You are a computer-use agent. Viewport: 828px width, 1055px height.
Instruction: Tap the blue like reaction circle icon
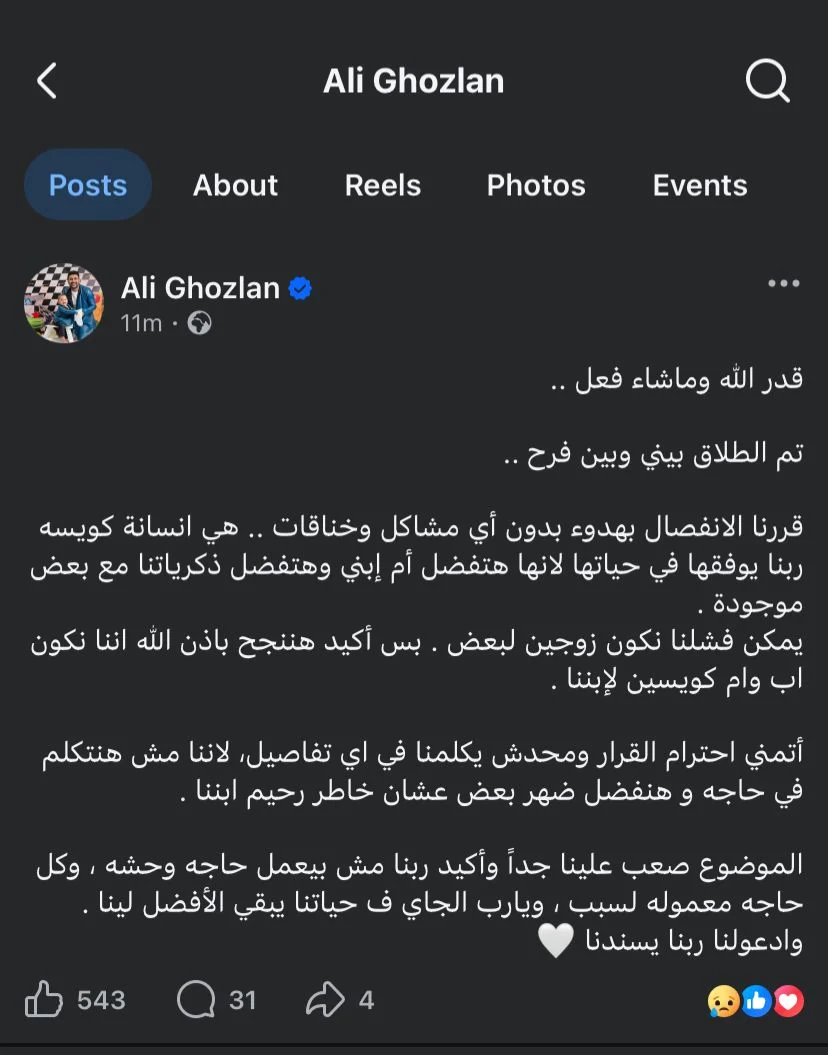757,999
